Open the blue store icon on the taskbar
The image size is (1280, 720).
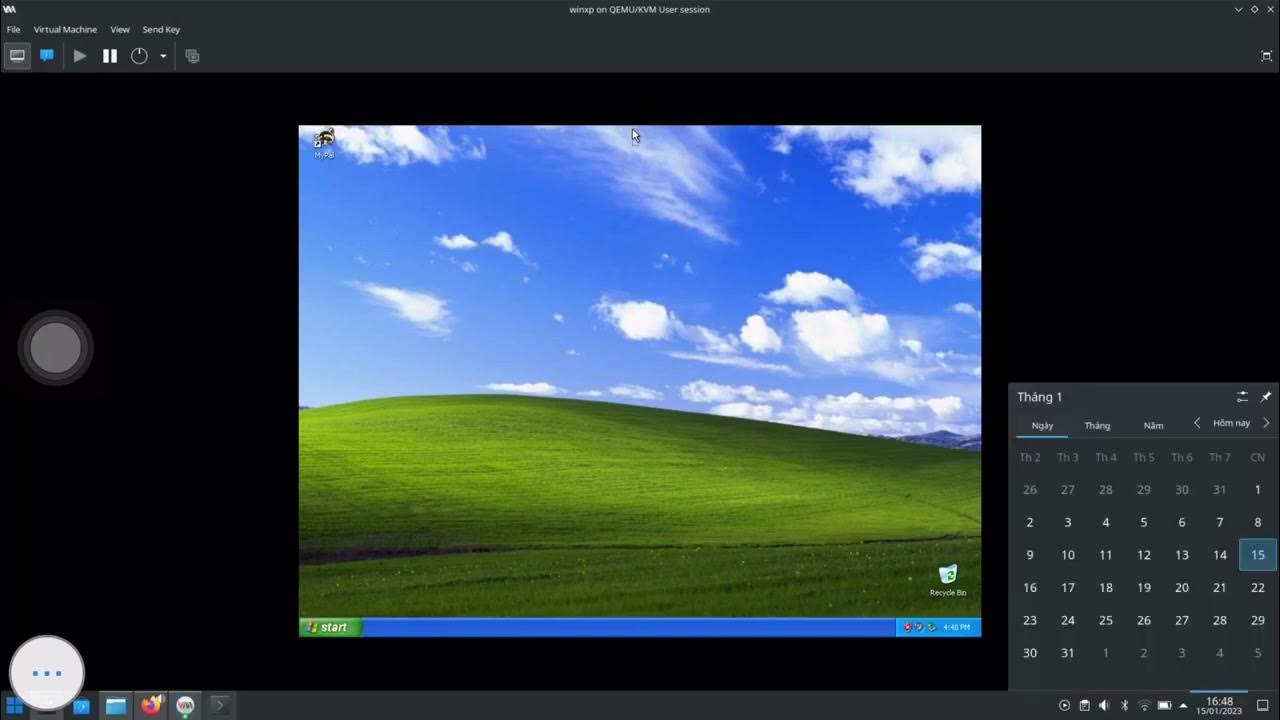click(81, 706)
